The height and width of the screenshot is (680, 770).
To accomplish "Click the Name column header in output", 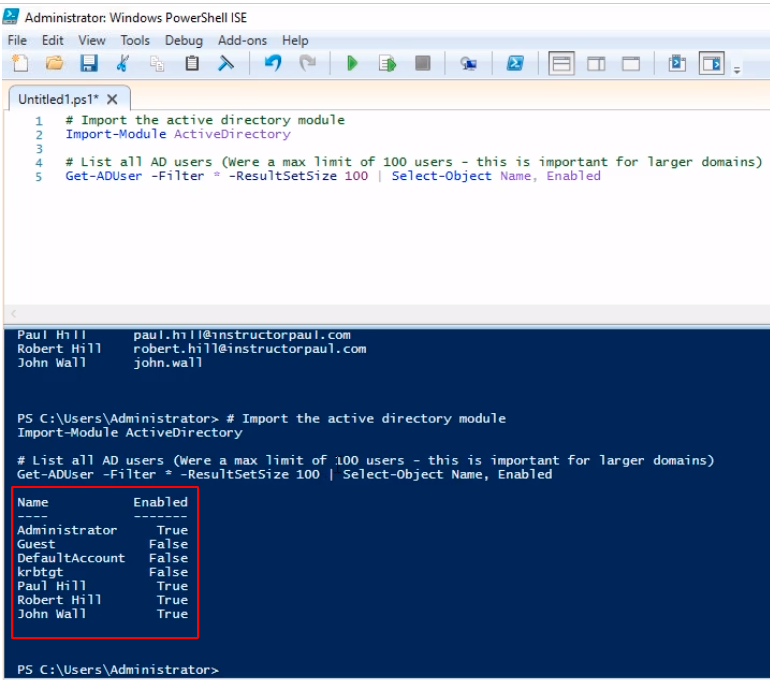I will 33,502.
